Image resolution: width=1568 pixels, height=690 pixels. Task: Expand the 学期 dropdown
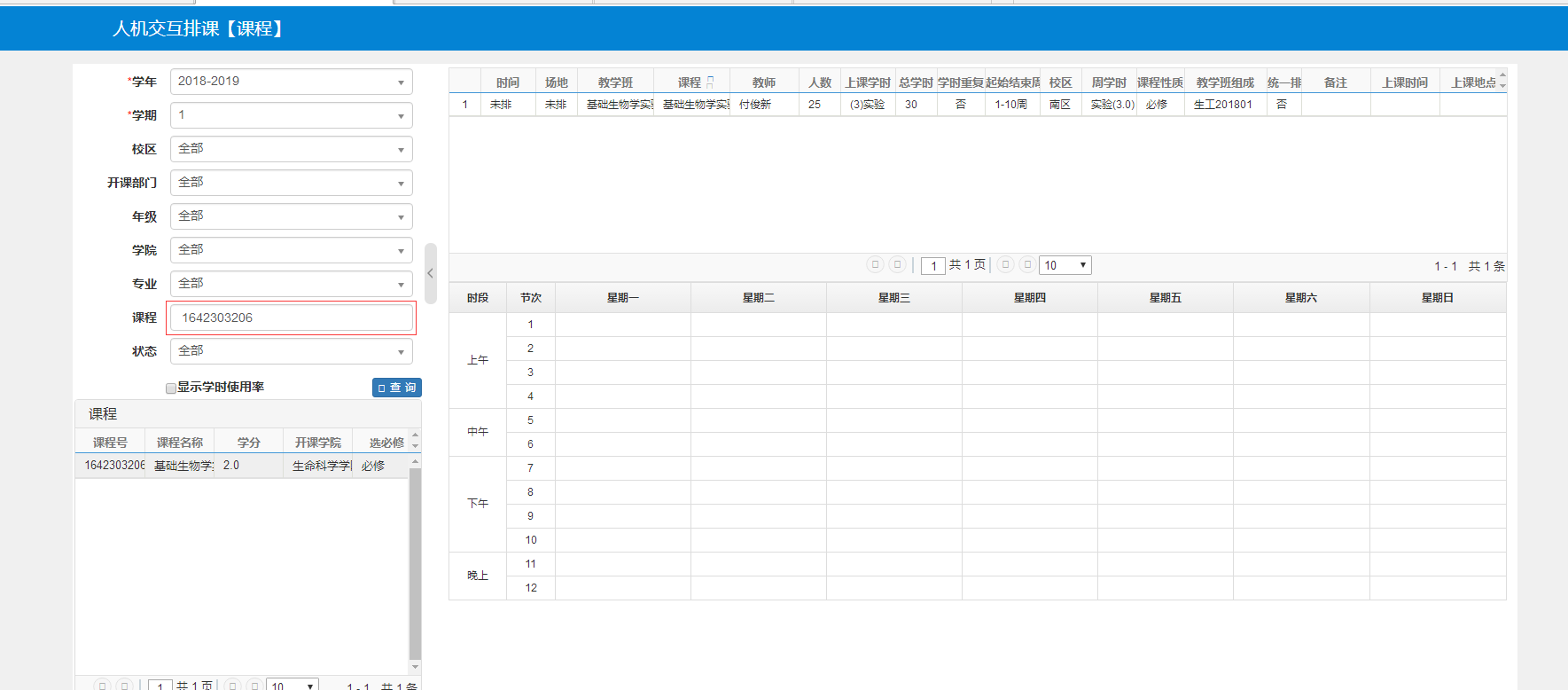(291, 115)
